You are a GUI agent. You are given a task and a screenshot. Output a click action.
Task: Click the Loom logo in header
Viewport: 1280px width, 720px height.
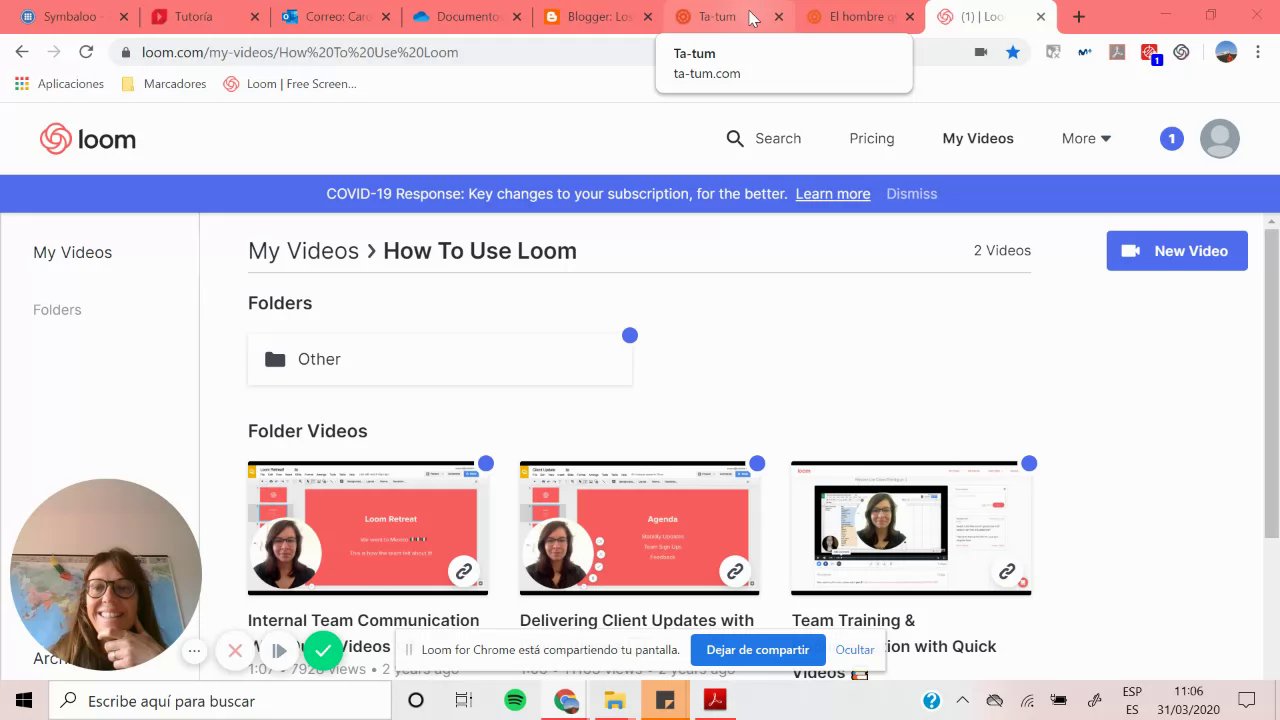coord(88,139)
